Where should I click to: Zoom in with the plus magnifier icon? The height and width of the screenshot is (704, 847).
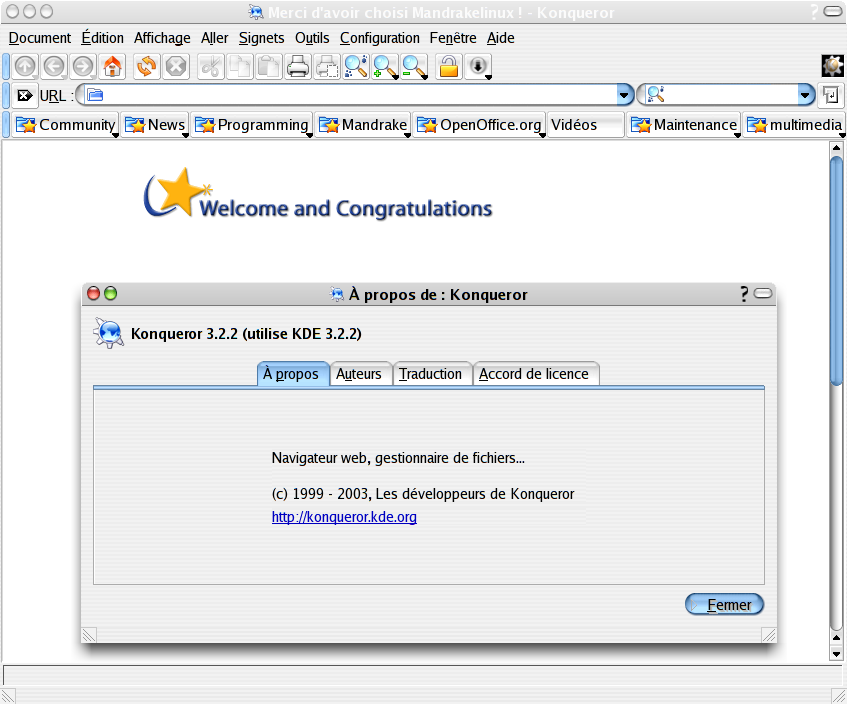coord(386,66)
